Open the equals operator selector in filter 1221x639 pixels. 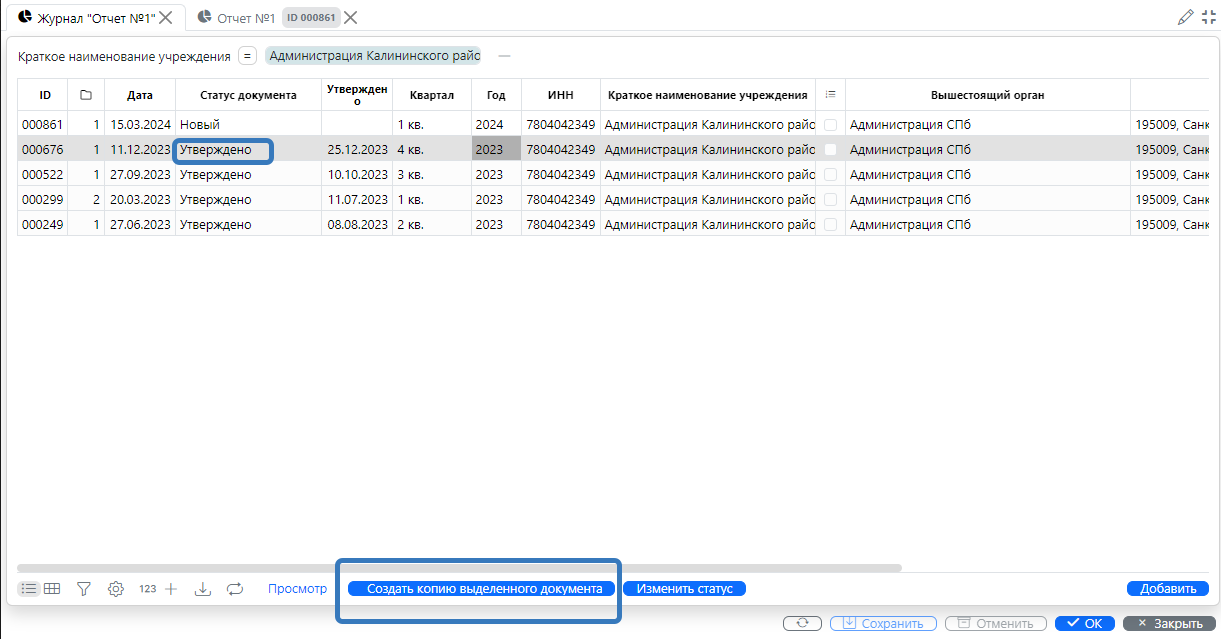pos(248,56)
